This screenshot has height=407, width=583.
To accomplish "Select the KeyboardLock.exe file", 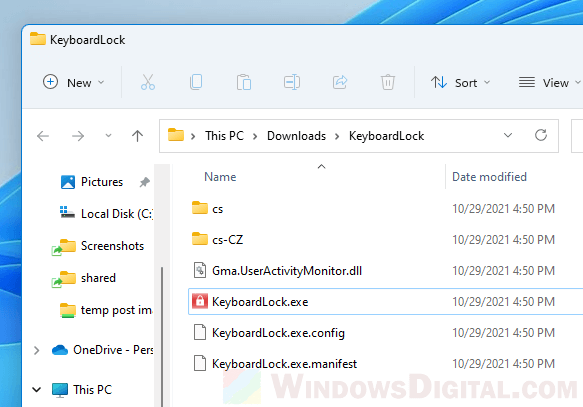I will click(x=386, y=301).
